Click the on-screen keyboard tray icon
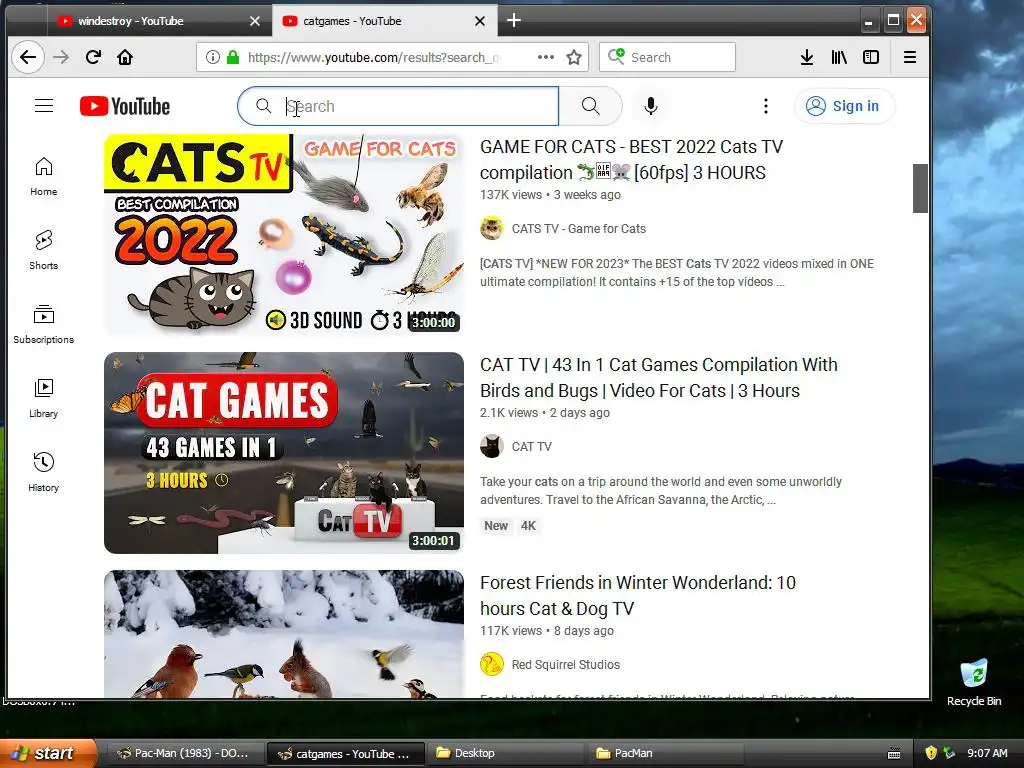This screenshot has height=768, width=1024. point(895,754)
